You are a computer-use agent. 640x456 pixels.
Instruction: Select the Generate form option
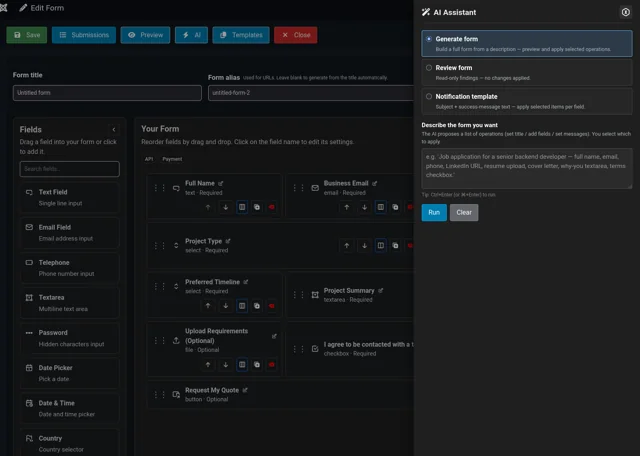527,43
